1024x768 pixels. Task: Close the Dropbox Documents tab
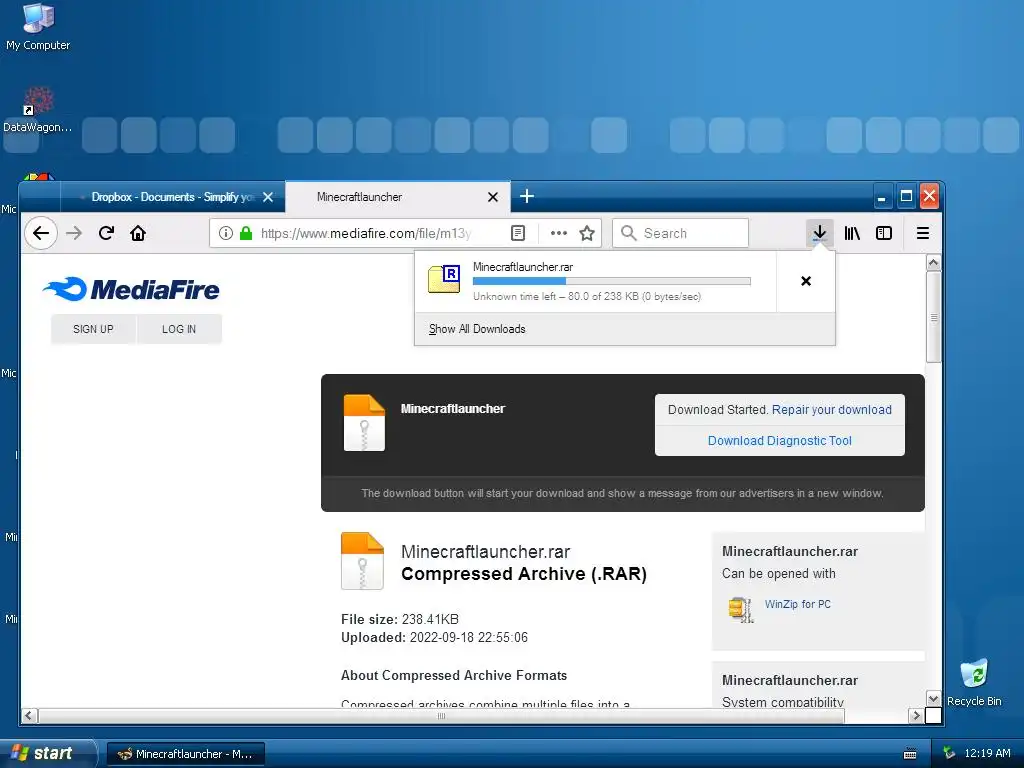(x=268, y=197)
